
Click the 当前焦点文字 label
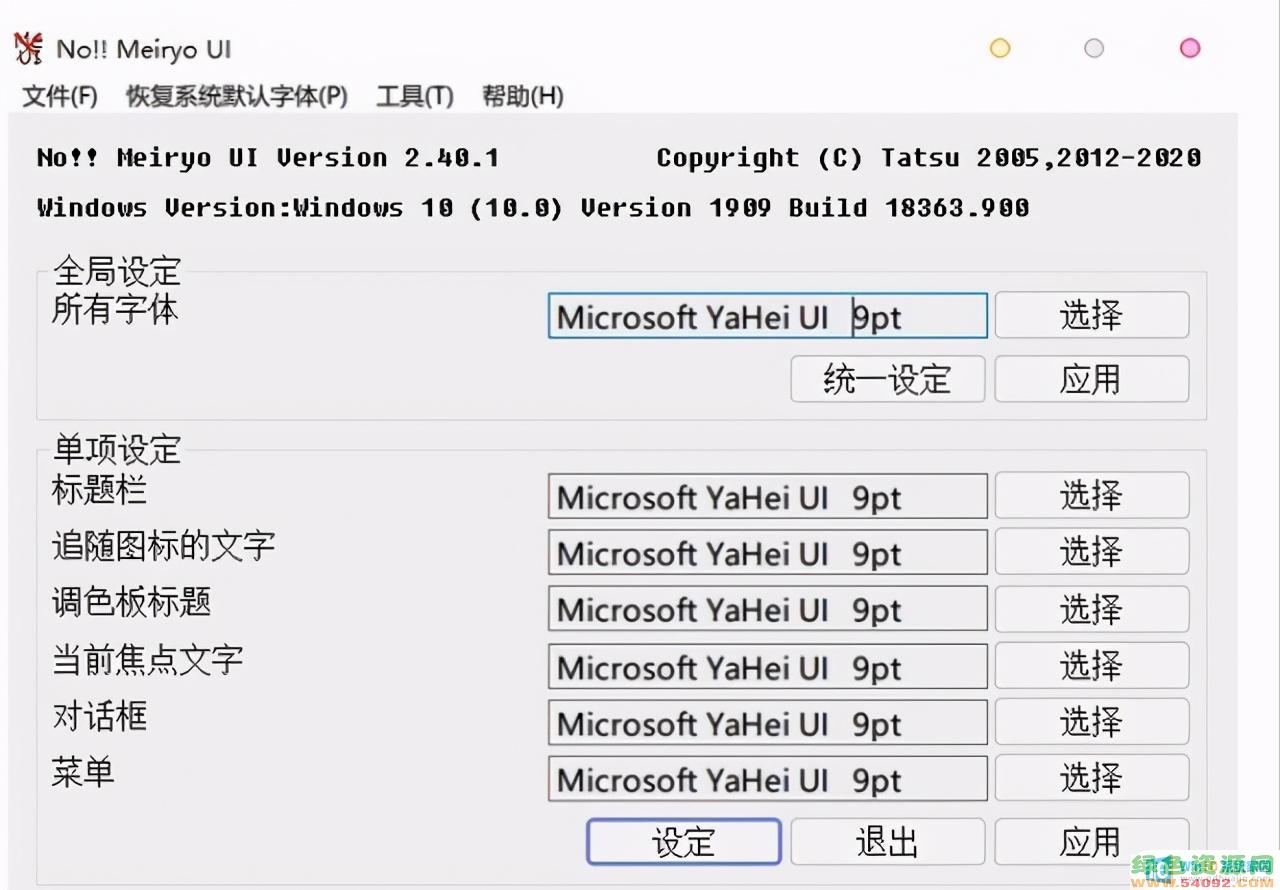147,660
